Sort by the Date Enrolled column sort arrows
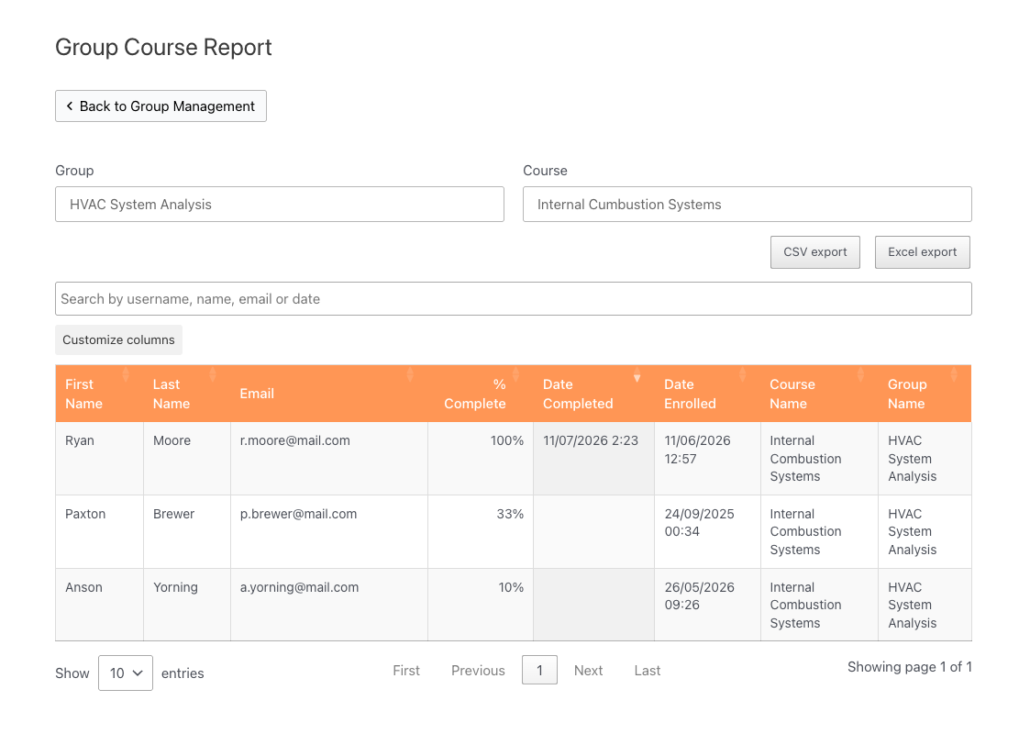This screenshot has width=1030, height=734. click(x=742, y=375)
